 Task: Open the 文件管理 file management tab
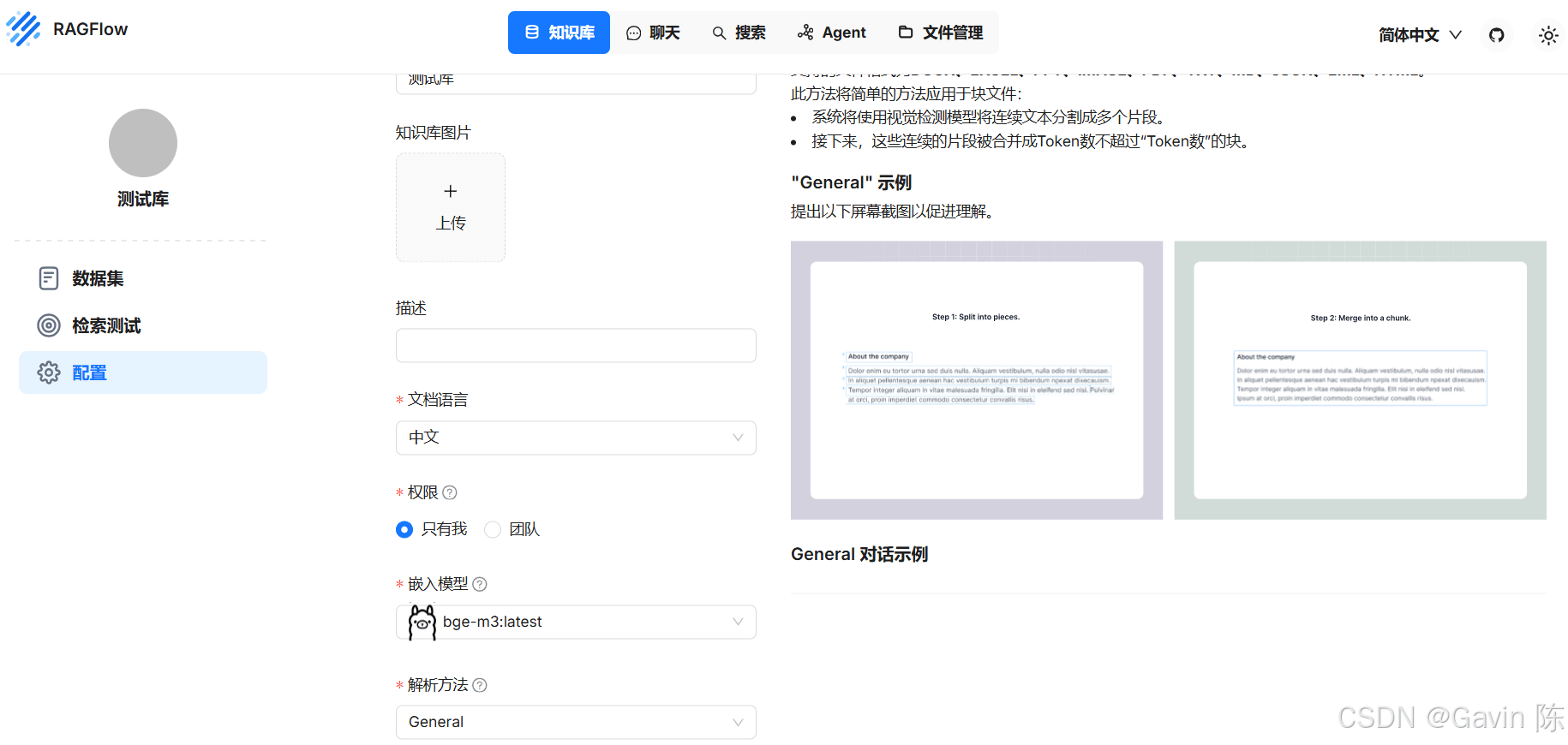coord(940,33)
